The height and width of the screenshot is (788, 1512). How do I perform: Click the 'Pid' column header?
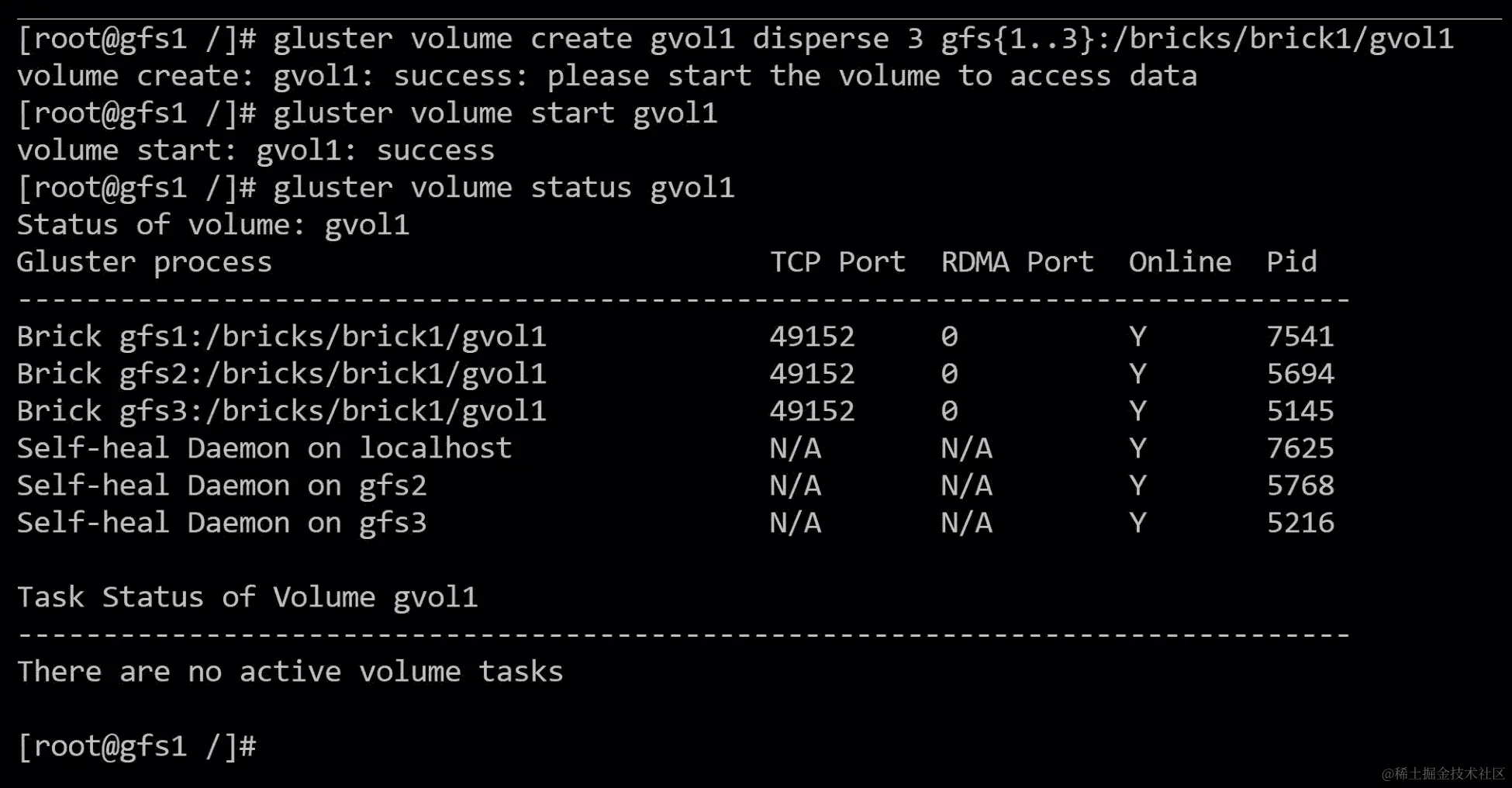(1292, 262)
